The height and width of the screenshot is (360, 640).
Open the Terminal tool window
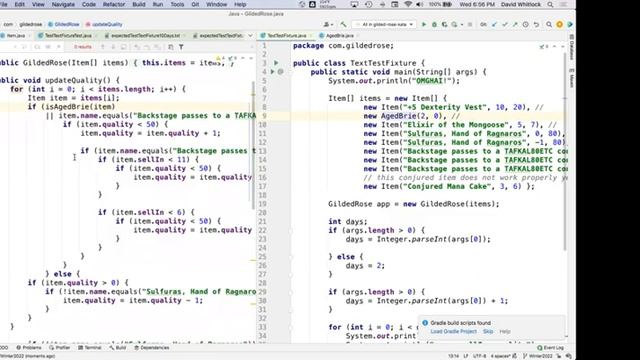(89, 348)
